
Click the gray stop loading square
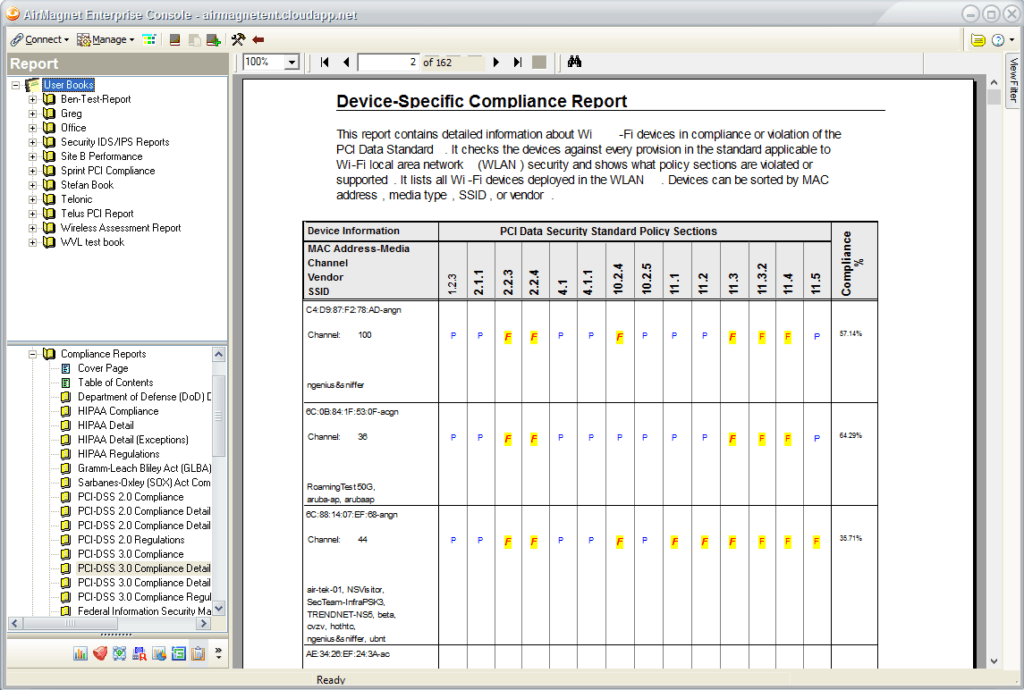click(x=539, y=62)
